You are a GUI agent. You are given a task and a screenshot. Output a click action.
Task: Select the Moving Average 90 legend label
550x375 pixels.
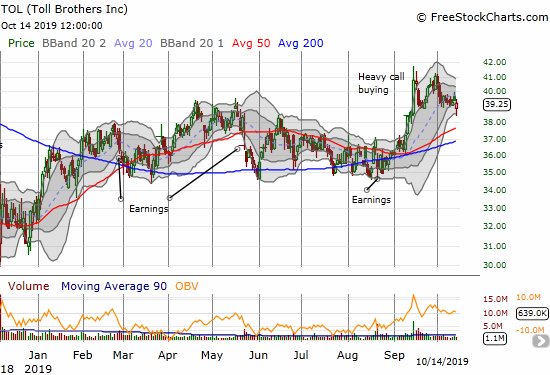click(114, 286)
